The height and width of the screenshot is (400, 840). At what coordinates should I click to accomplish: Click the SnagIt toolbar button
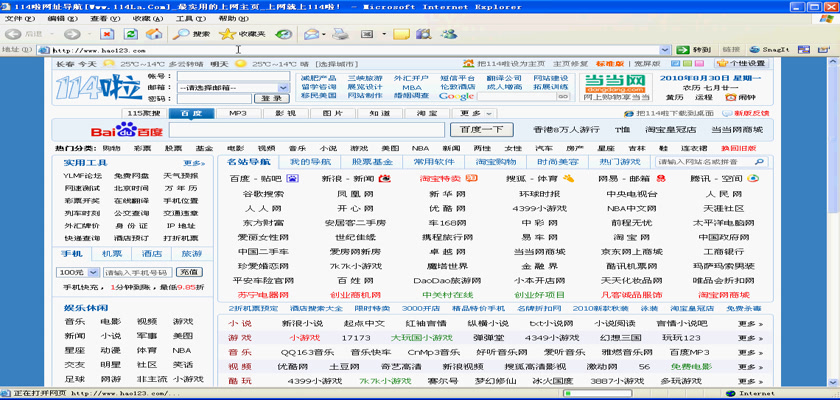tap(770, 50)
